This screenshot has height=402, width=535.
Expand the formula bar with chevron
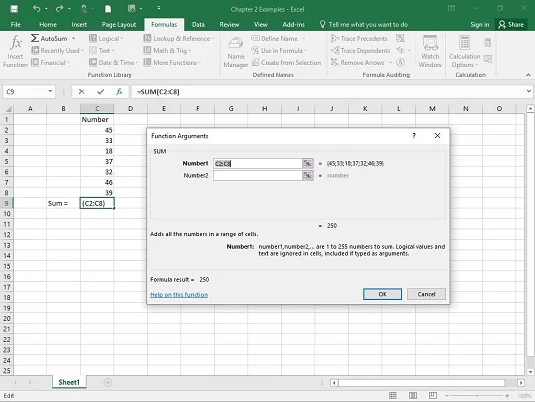(x=529, y=91)
